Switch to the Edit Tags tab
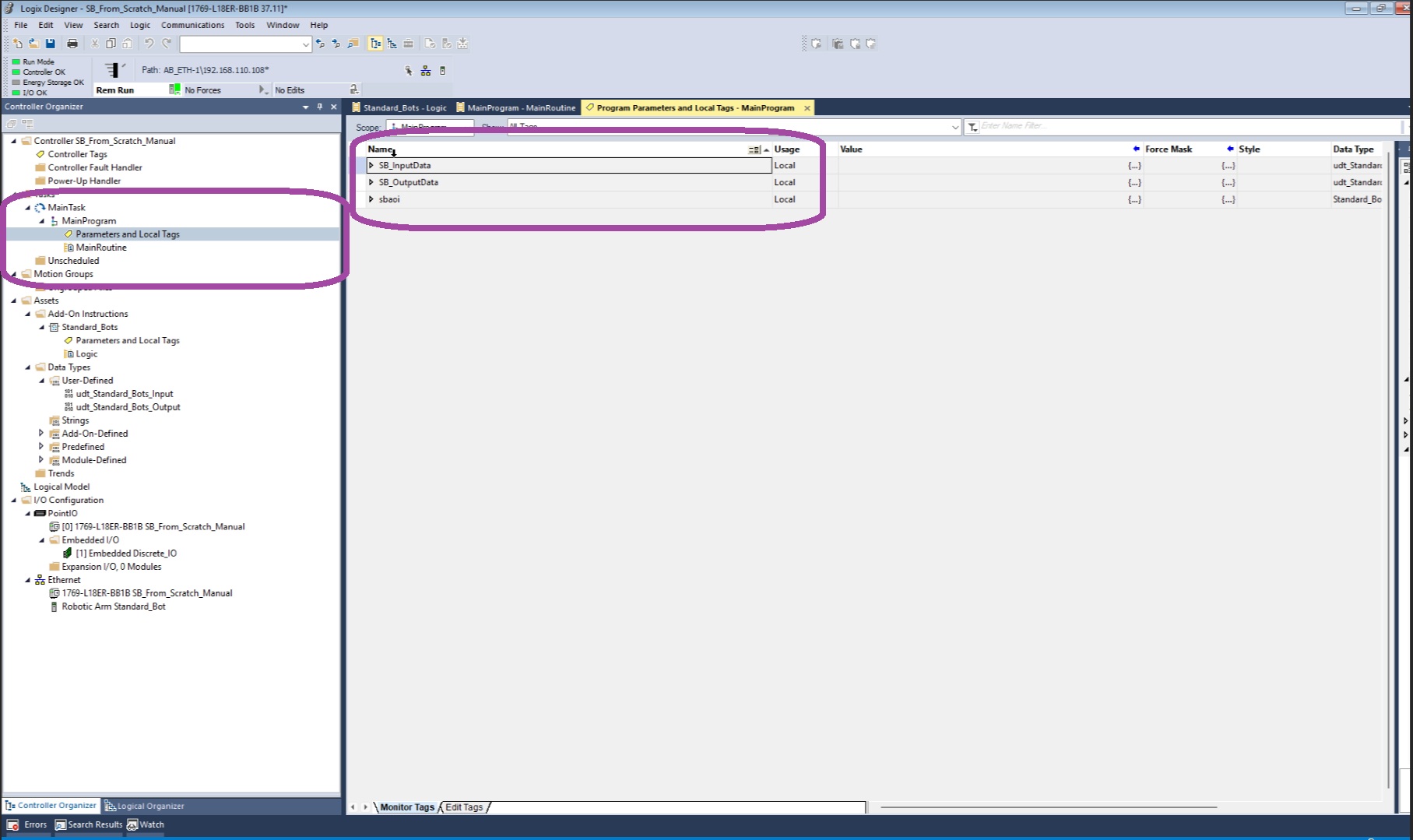The image size is (1413, 840). tap(464, 807)
